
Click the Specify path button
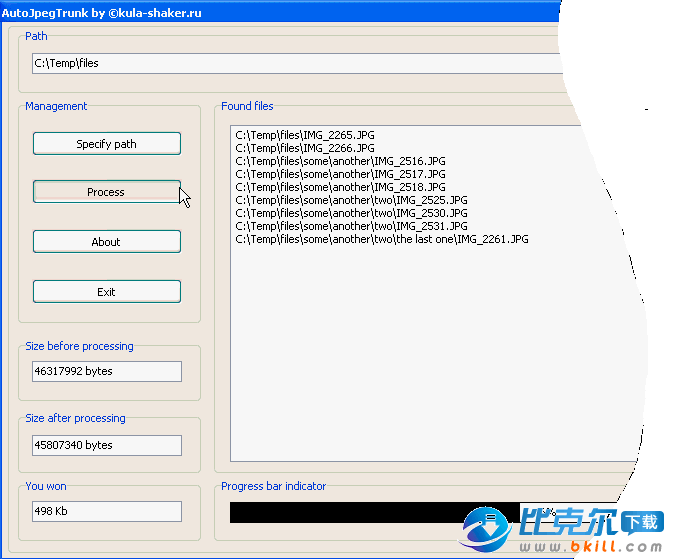107,144
